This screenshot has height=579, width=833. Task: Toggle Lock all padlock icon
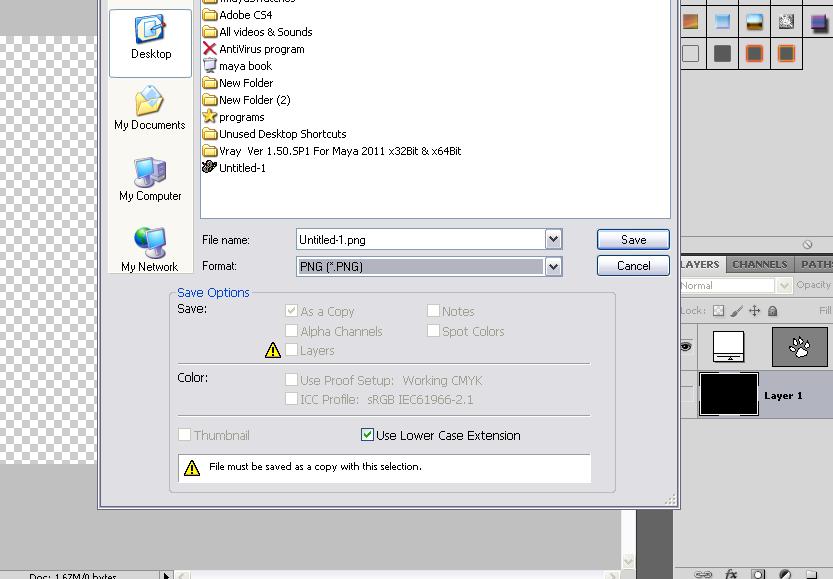772,311
